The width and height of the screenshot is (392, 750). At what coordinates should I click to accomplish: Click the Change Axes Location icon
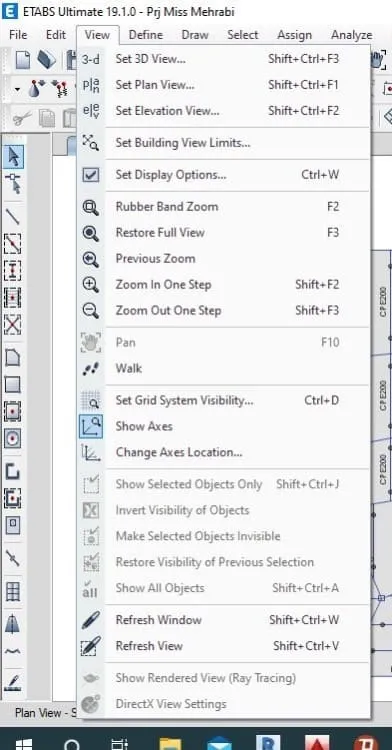(90, 452)
